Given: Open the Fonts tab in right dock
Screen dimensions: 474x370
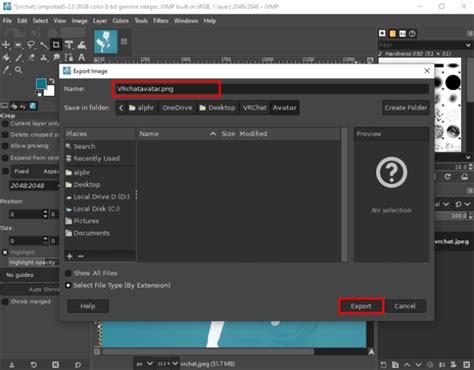Looking at the screenshot, I should coord(402,33).
